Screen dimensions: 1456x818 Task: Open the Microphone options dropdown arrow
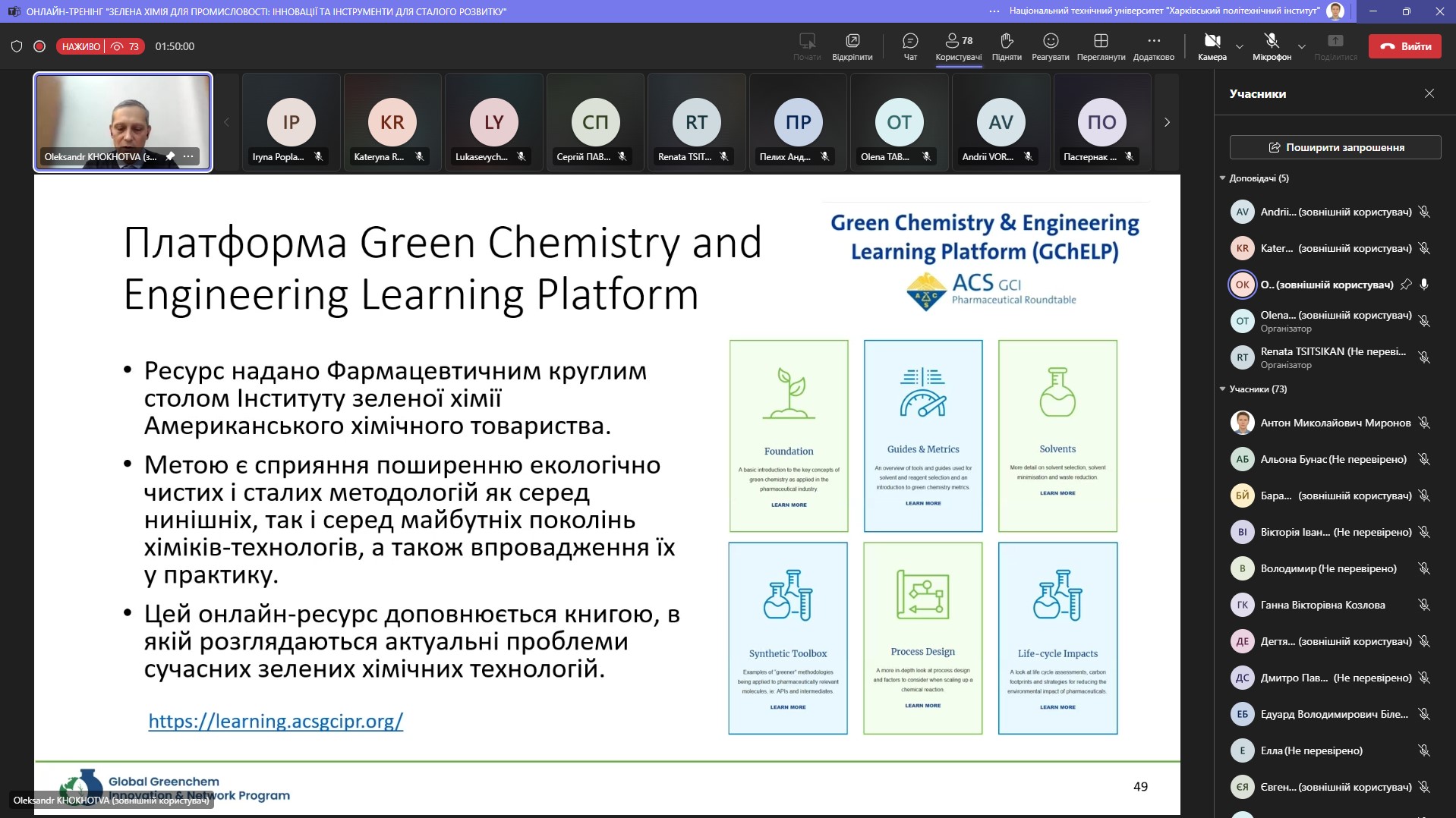tap(1301, 47)
